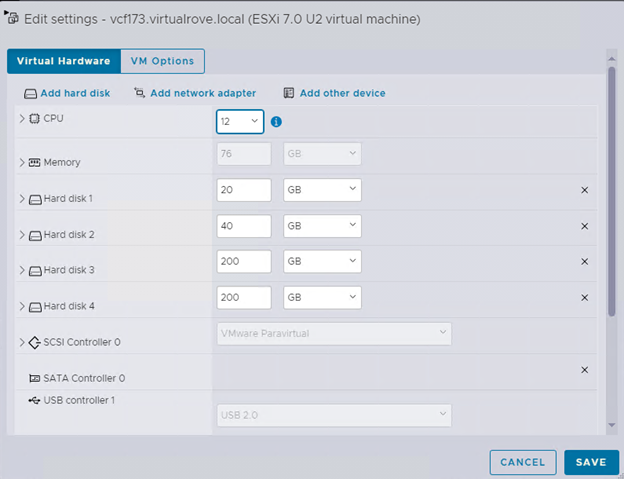
Task: Open the Memory unit GB dropdown
Action: tap(322, 154)
